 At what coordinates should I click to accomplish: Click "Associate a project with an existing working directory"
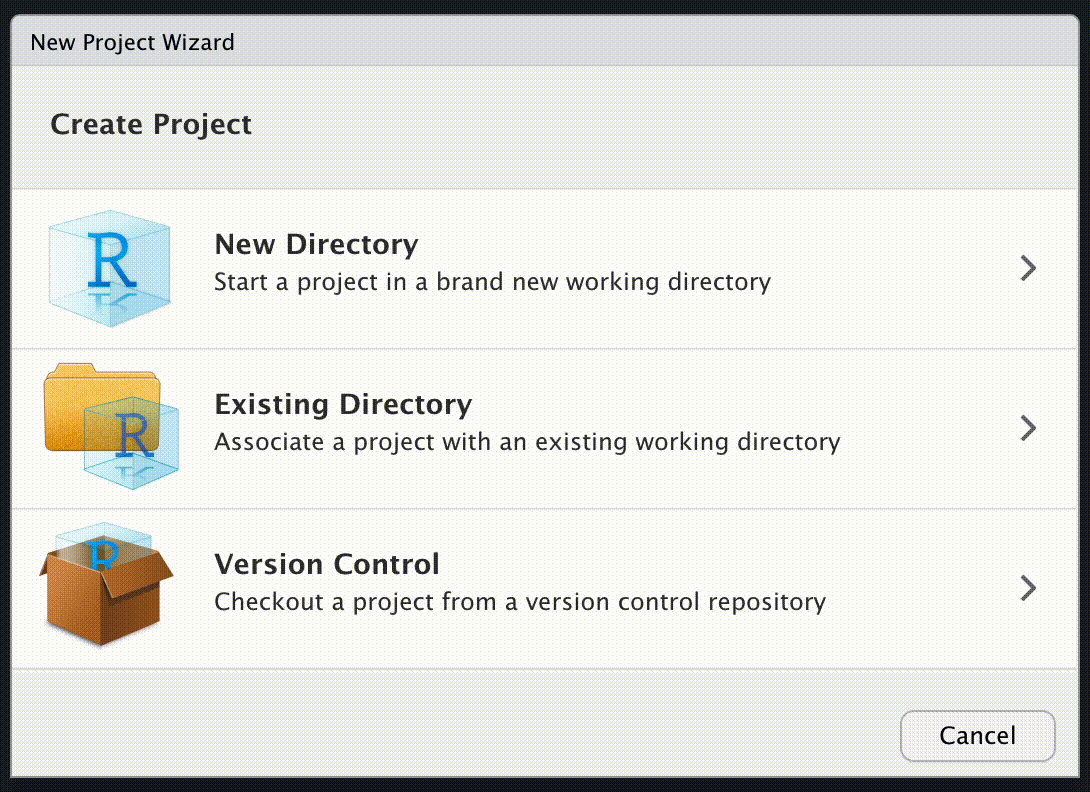pyautogui.click(x=527, y=442)
